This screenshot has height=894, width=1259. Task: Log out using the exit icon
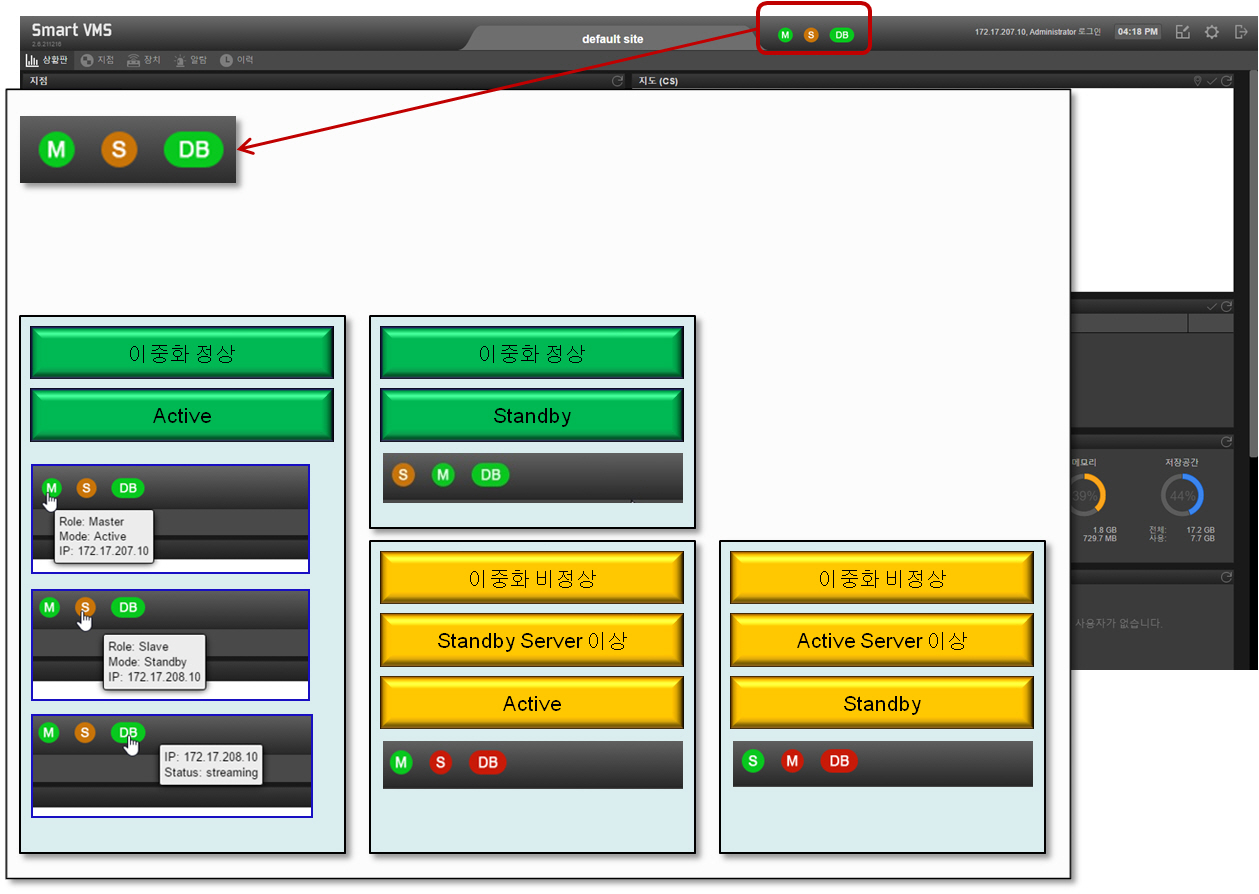click(x=1241, y=32)
